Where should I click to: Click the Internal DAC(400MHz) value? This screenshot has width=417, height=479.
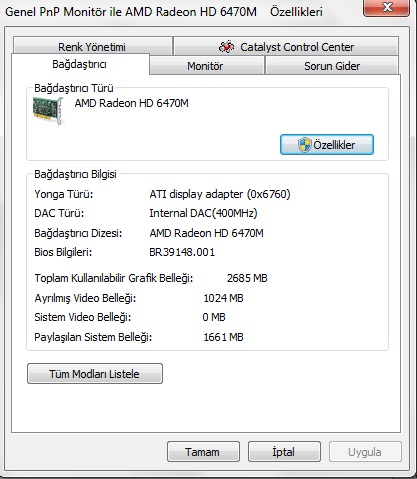click(x=203, y=213)
